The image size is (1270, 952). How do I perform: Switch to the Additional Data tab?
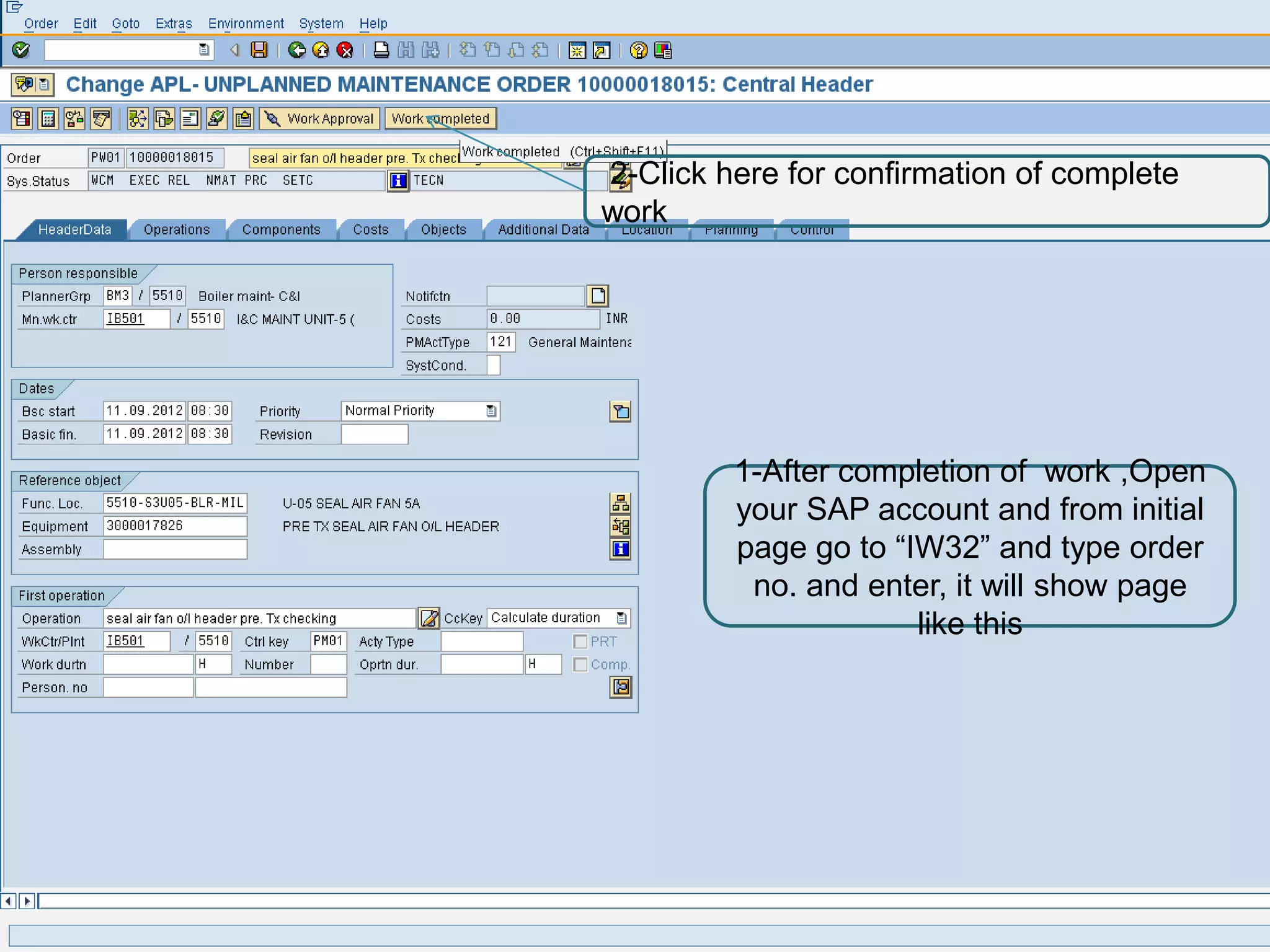[x=544, y=230]
